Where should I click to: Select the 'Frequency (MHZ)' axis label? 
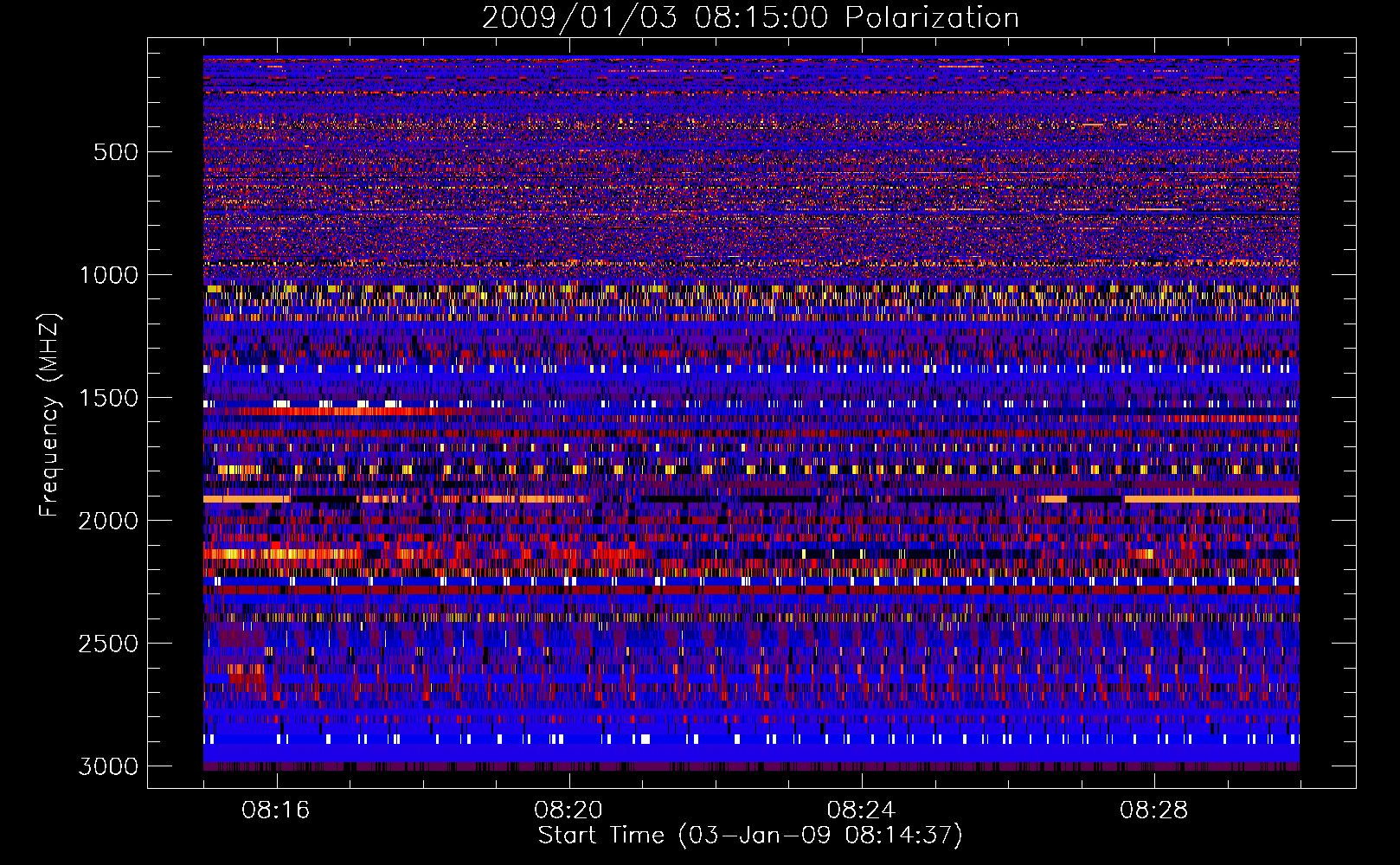[49, 415]
